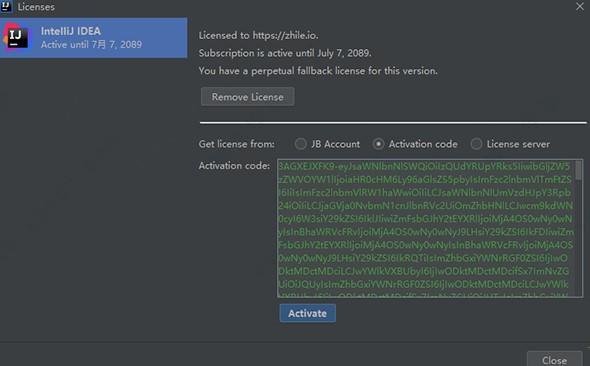The height and width of the screenshot is (366, 590).
Task: Click the subscription active until July 7 text
Action: (x=285, y=53)
